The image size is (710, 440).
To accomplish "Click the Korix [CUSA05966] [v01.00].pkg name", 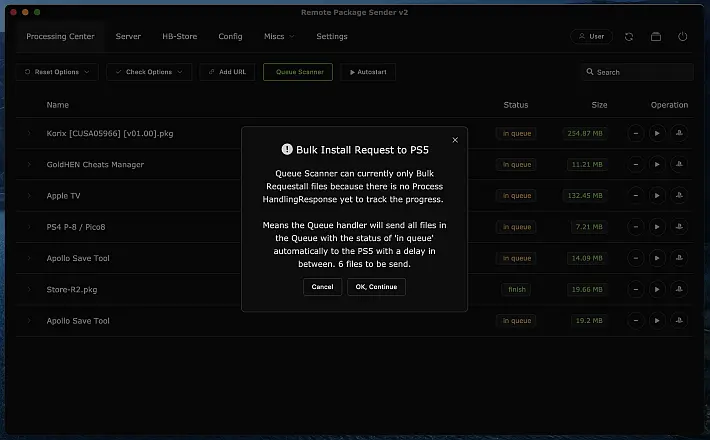I will point(110,134).
